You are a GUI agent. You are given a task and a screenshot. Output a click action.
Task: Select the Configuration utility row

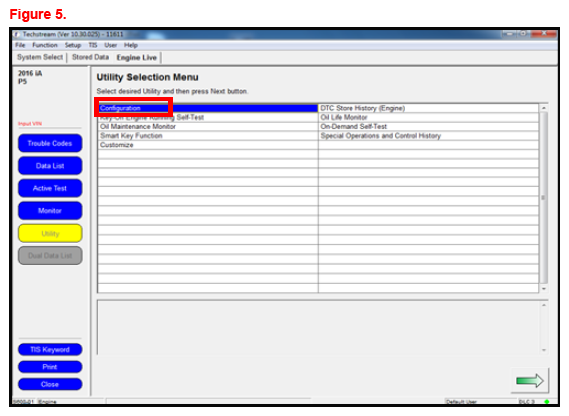(208, 108)
